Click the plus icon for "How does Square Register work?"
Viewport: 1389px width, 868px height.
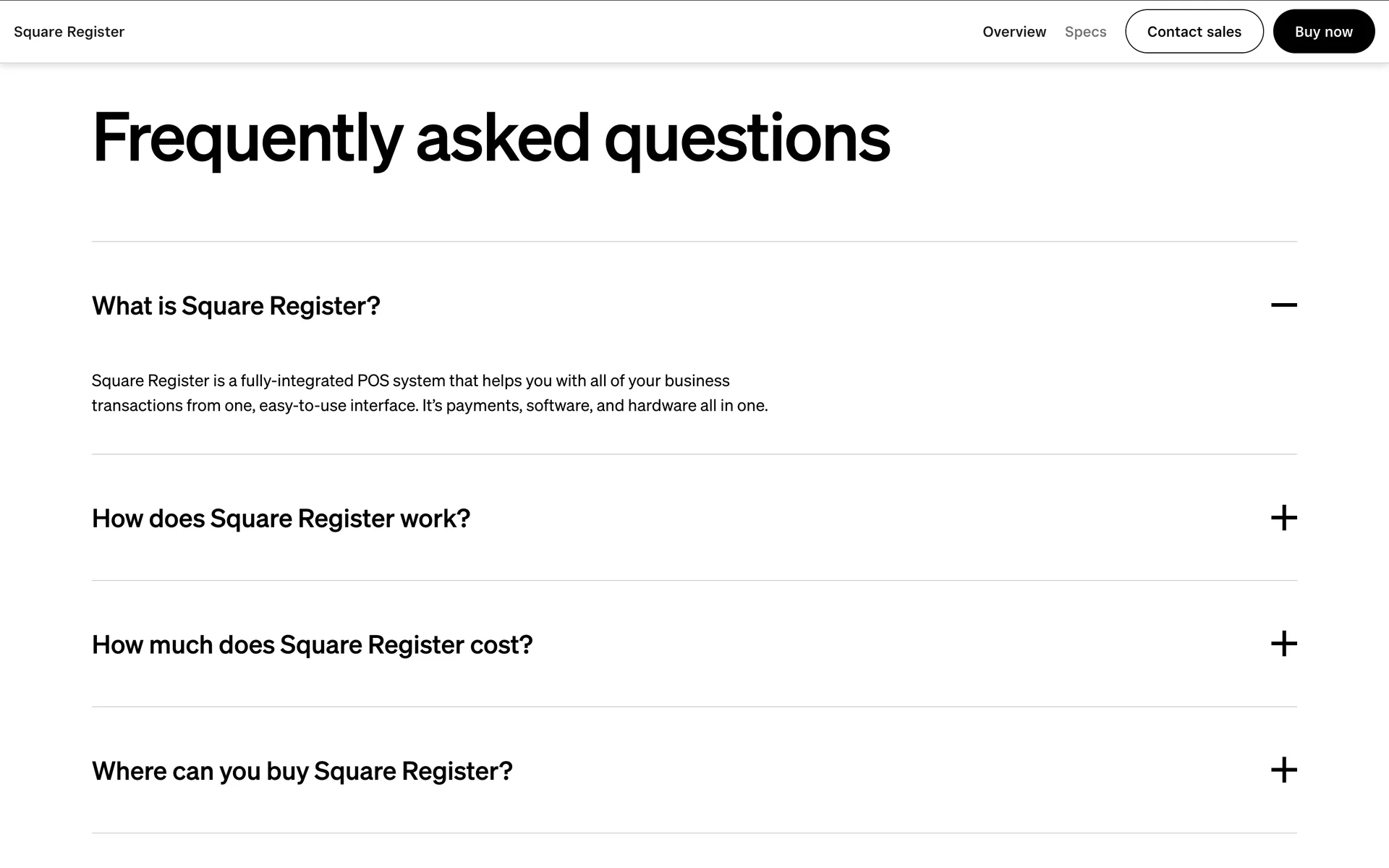coord(1283,518)
